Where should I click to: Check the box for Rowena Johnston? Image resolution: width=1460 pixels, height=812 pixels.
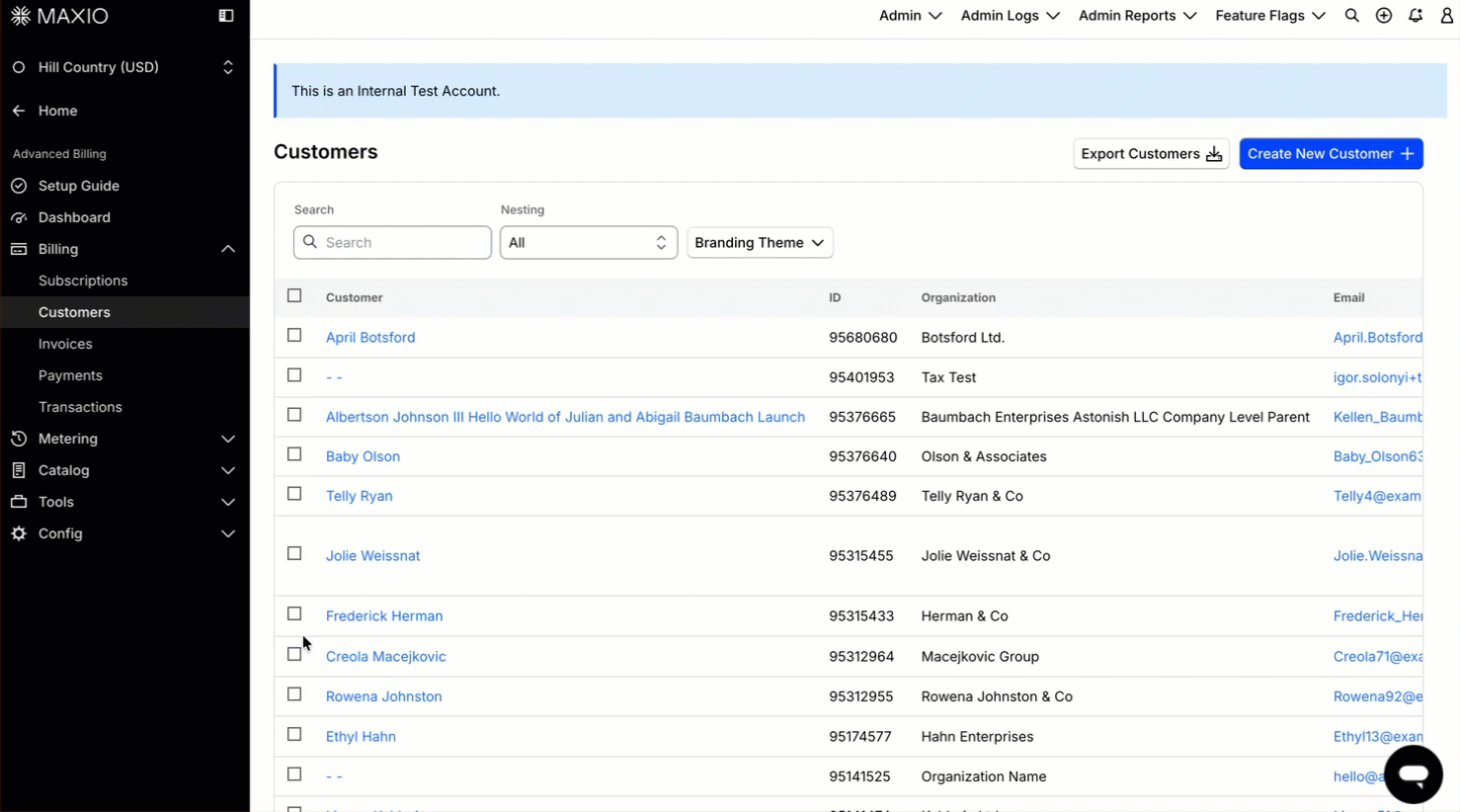(x=294, y=694)
